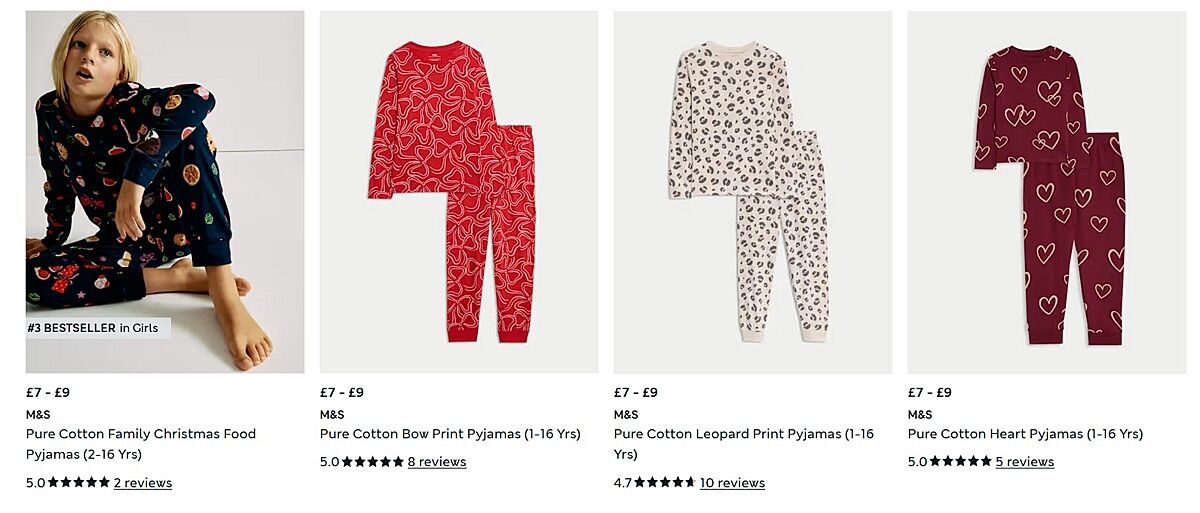Open the 2 reviews link
This screenshot has height=513, width=1200.
[x=143, y=483]
